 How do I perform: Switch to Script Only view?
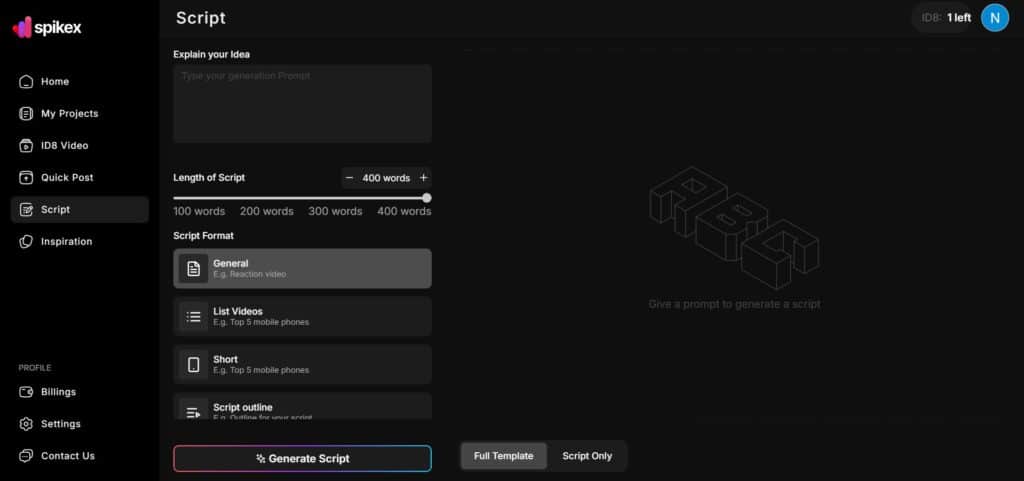click(x=587, y=456)
